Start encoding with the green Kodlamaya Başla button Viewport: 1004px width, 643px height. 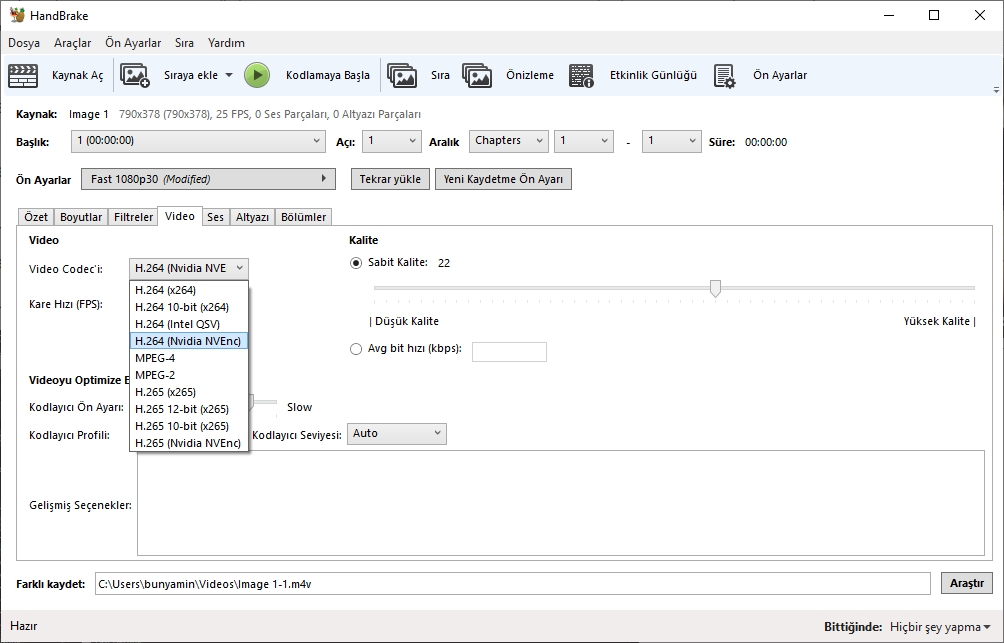pyautogui.click(x=258, y=75)
